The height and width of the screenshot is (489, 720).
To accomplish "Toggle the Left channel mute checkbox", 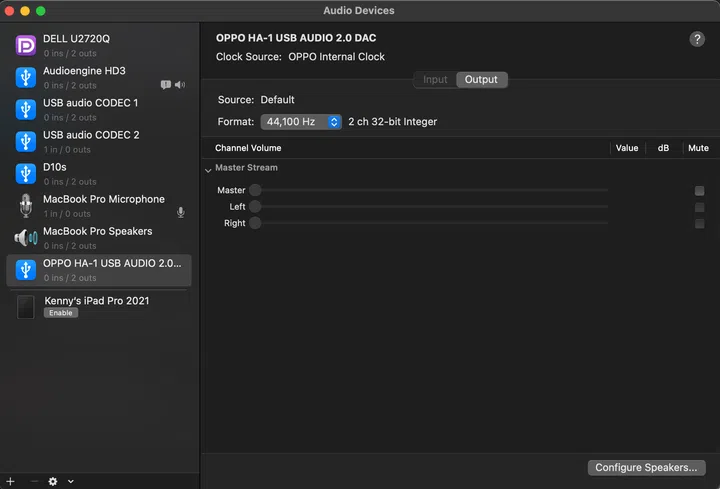I will [699, 207].
